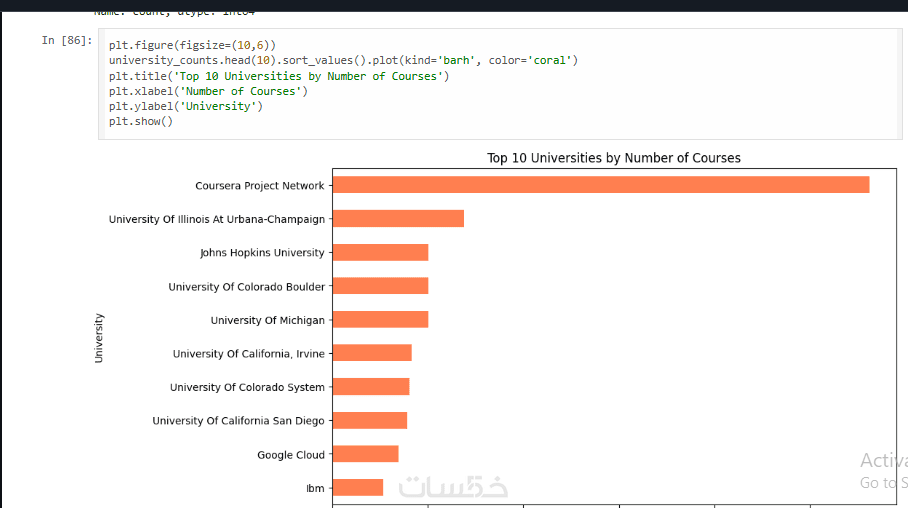Click the Johns Hopkins University axis label
Viewport: 908px width, 508px height.
click(262, 253)
